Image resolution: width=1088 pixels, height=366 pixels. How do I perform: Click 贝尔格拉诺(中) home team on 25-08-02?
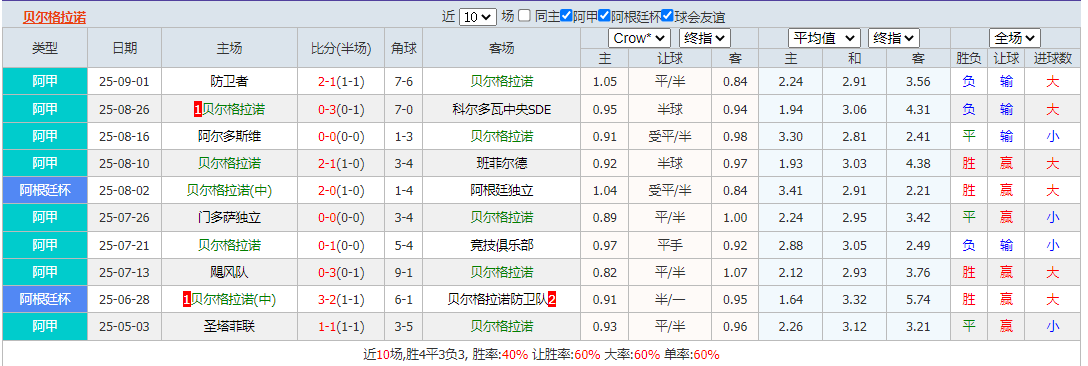point(230,190)
